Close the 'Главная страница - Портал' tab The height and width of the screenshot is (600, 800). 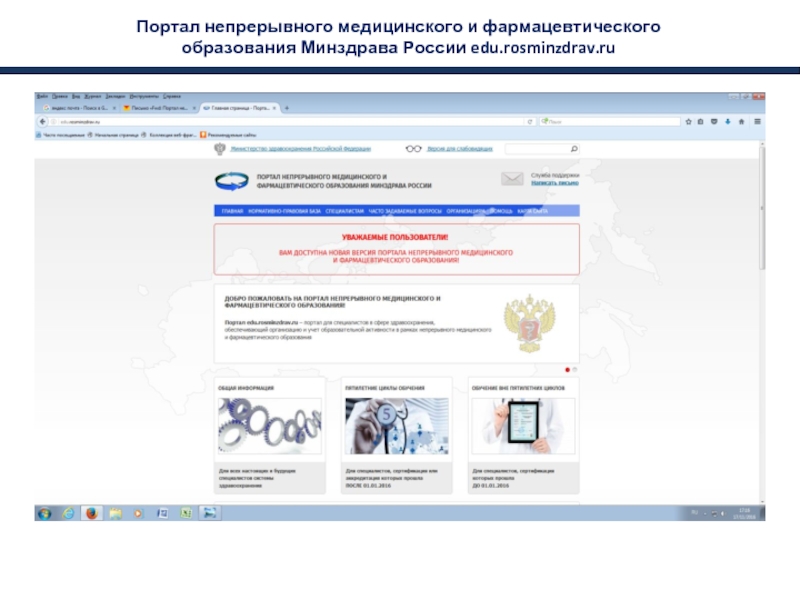pyautogui.click(x=274, y=108)
